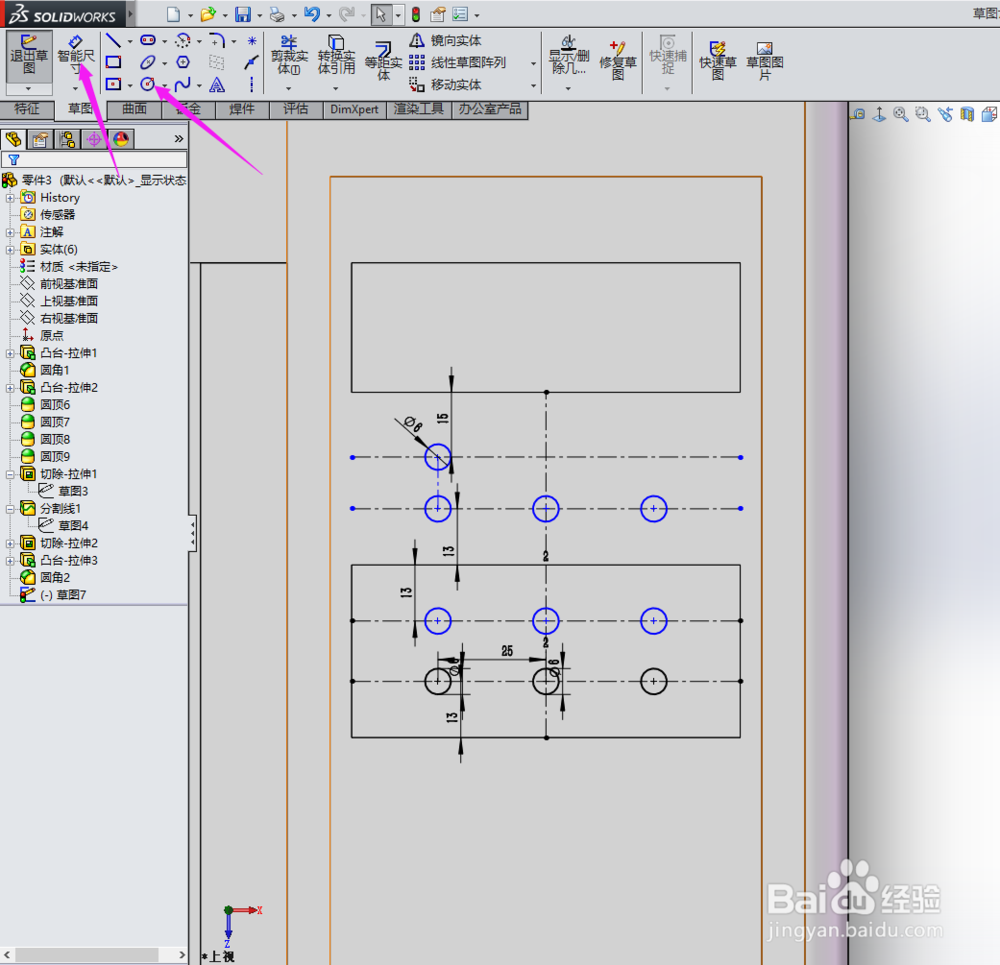Select the Ellipse sketch tool
Image resolution: width=1000 pixels, height=965 pixels.
[148, 62]
